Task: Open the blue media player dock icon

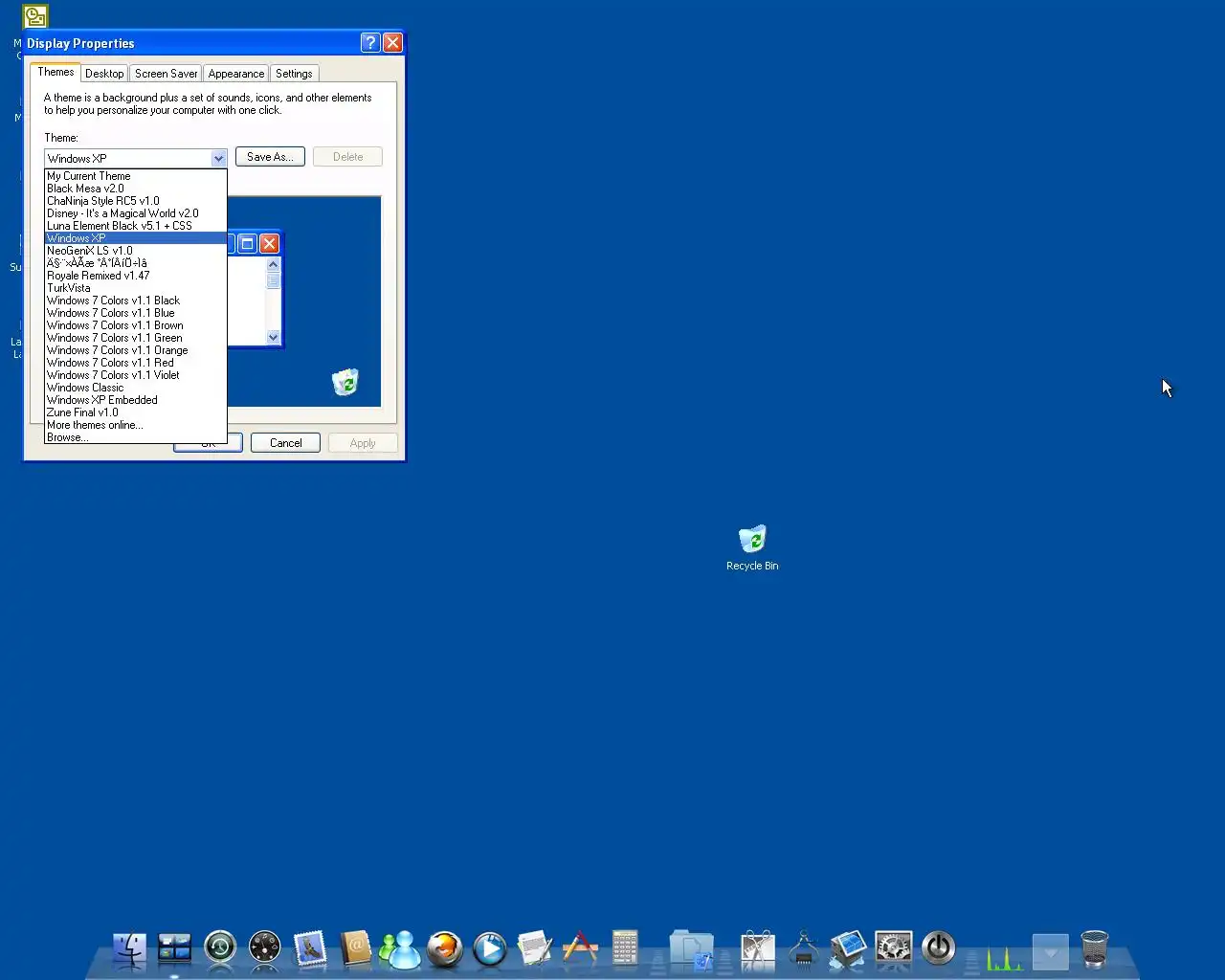Action: (490, 948)
